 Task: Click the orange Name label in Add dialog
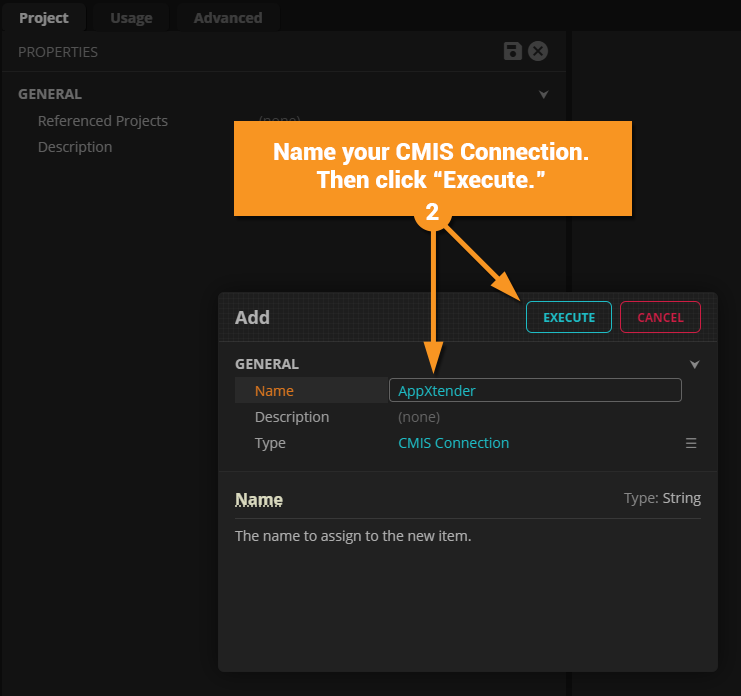(274, 391)
